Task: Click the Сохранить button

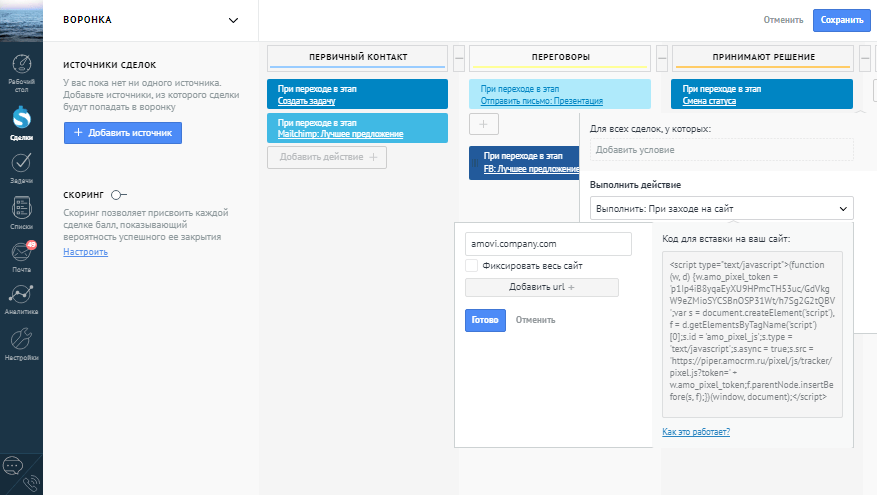Action: click(842, 20)
